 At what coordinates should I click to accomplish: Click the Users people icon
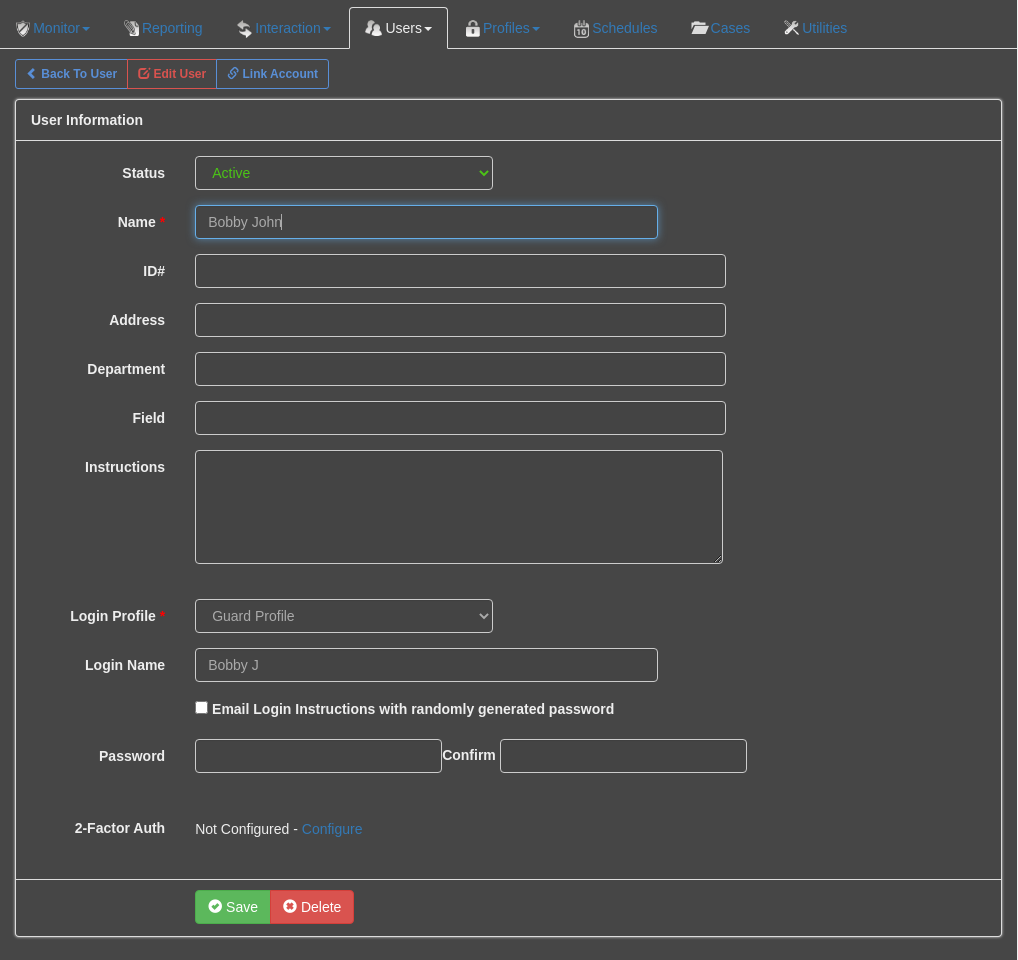coord(373,29)
